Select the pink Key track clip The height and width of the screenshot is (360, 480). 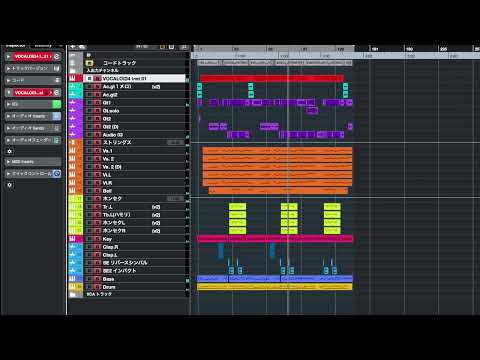click(275, 239)
